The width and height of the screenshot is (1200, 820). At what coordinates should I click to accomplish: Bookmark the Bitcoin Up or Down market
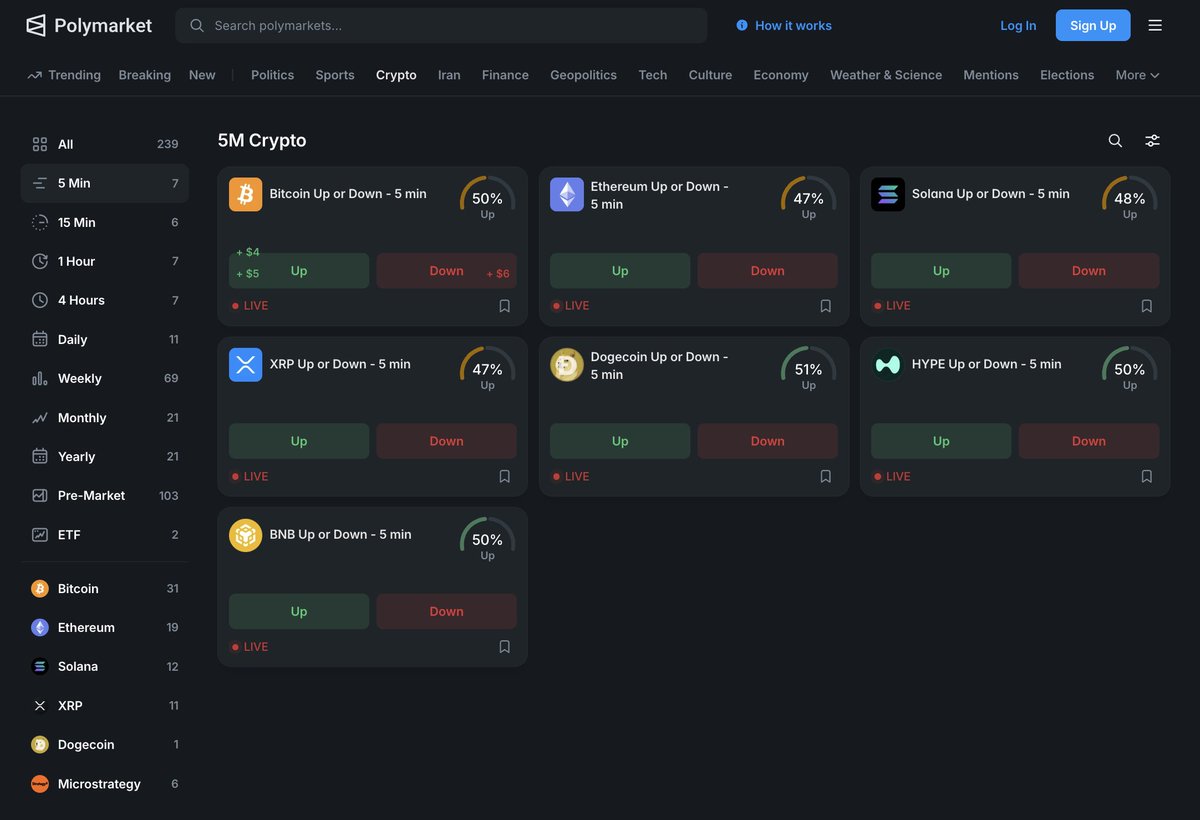(505, 306)
